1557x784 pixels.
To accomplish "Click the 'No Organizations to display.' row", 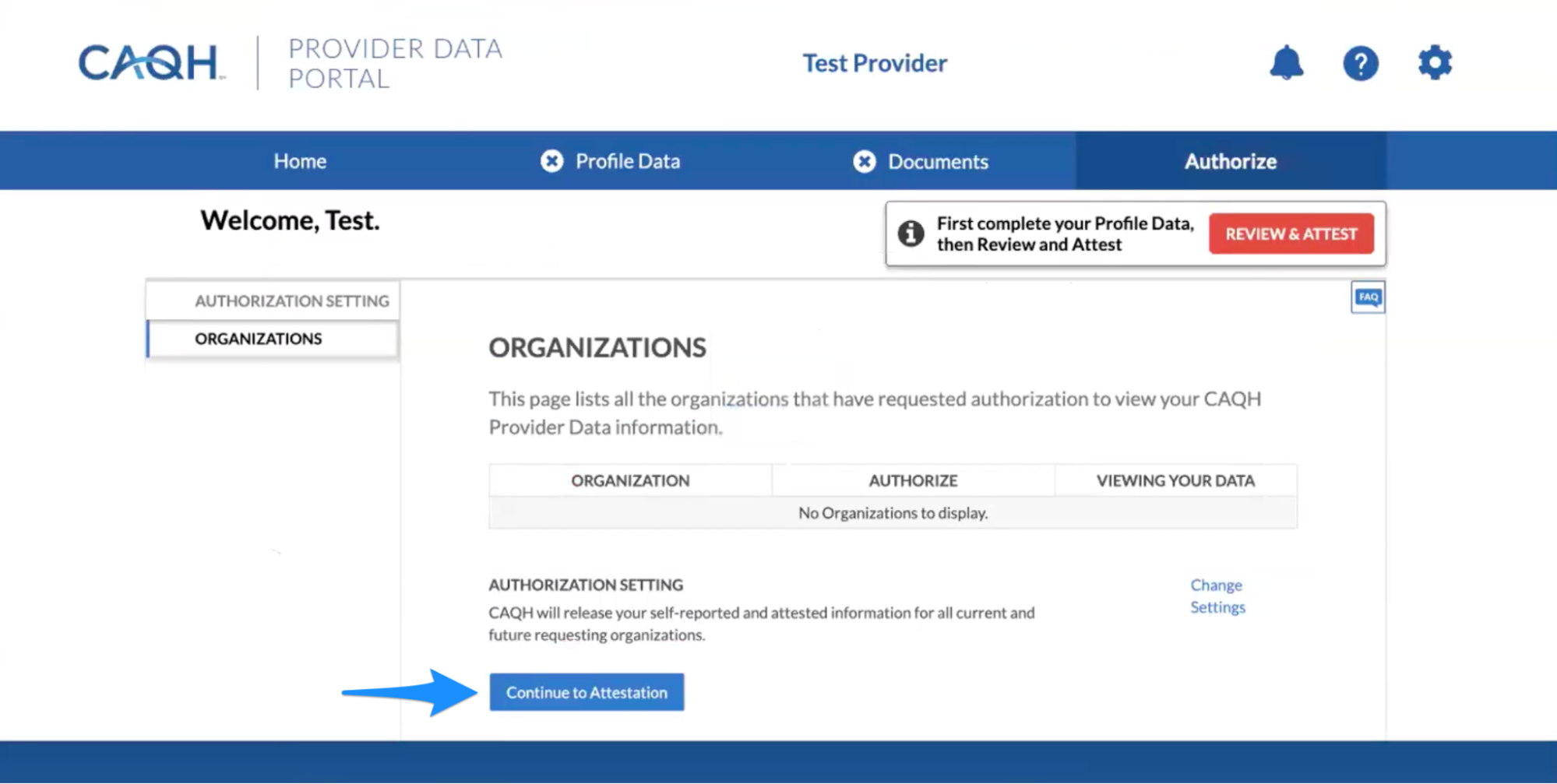I will (893, 513).
